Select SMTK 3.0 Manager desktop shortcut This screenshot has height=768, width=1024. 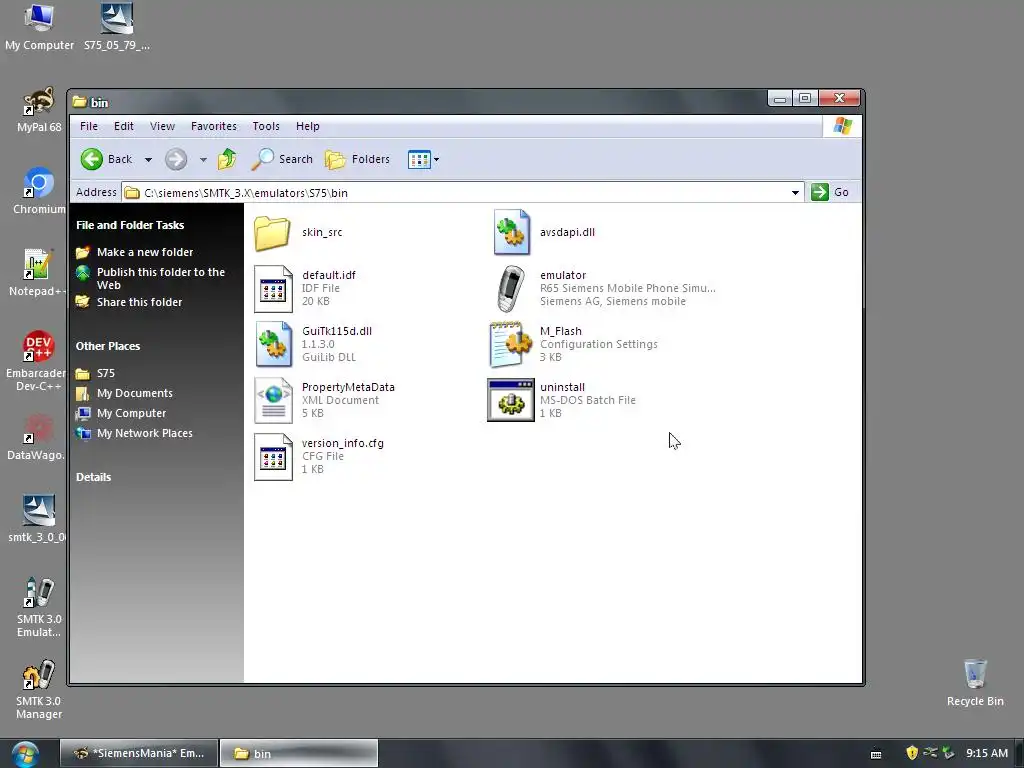click(39, 690)
